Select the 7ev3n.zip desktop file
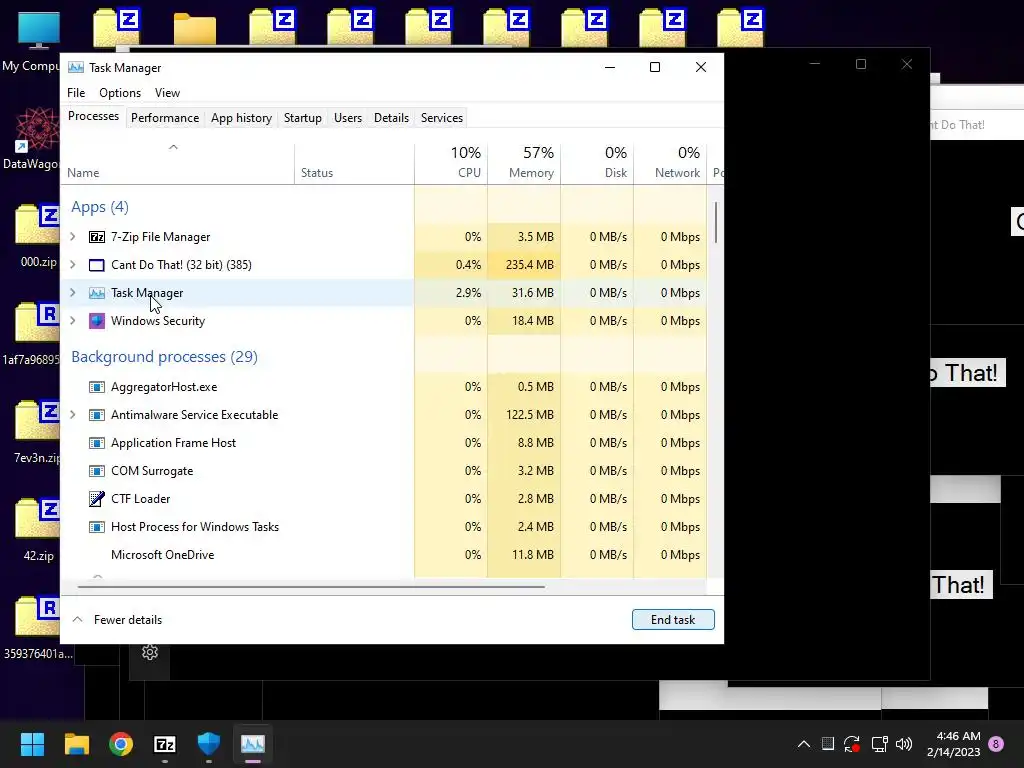Screen dimensions: 1024x768 pos(38,431)
